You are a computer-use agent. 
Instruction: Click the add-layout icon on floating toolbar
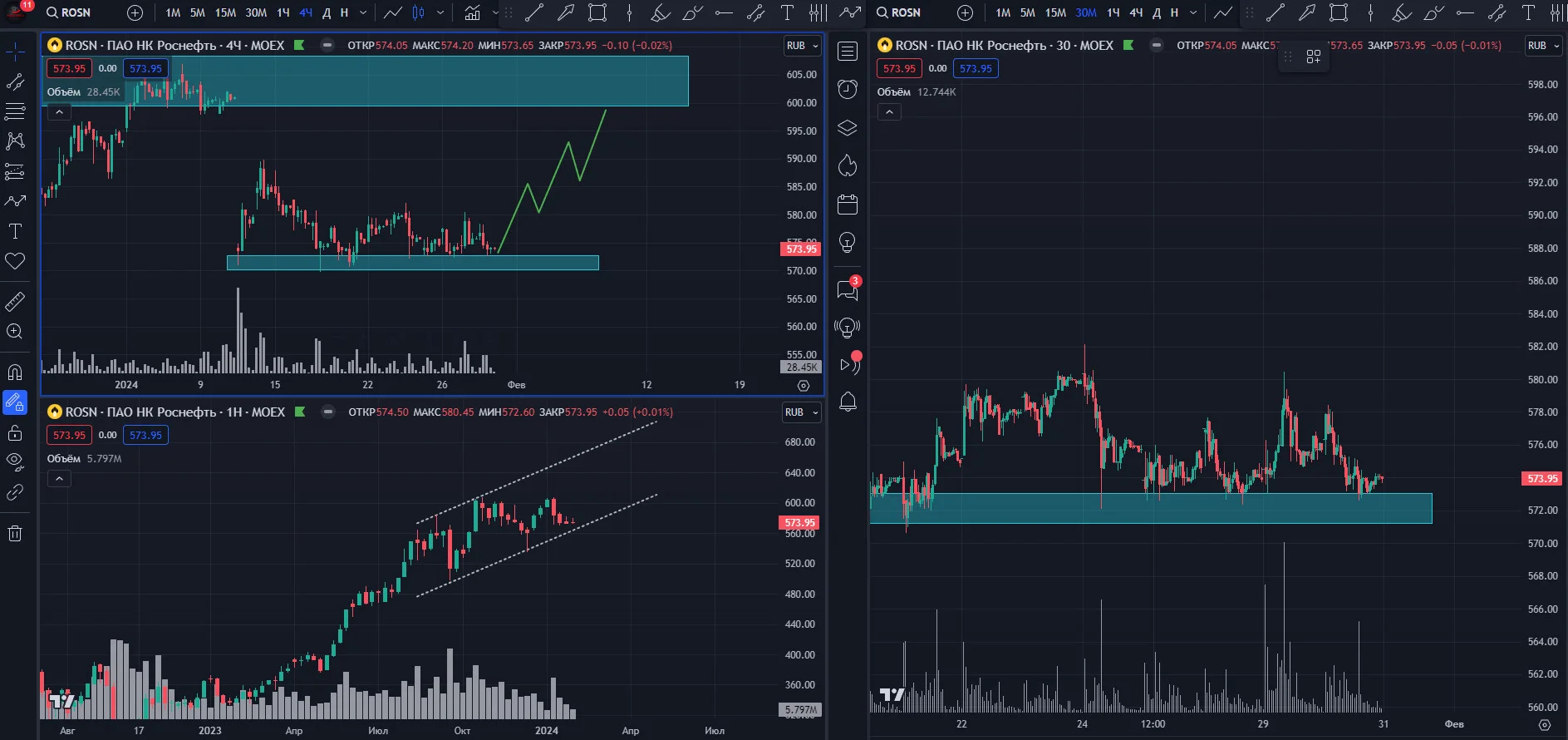pyautogui.click(x=1314, y=57)
